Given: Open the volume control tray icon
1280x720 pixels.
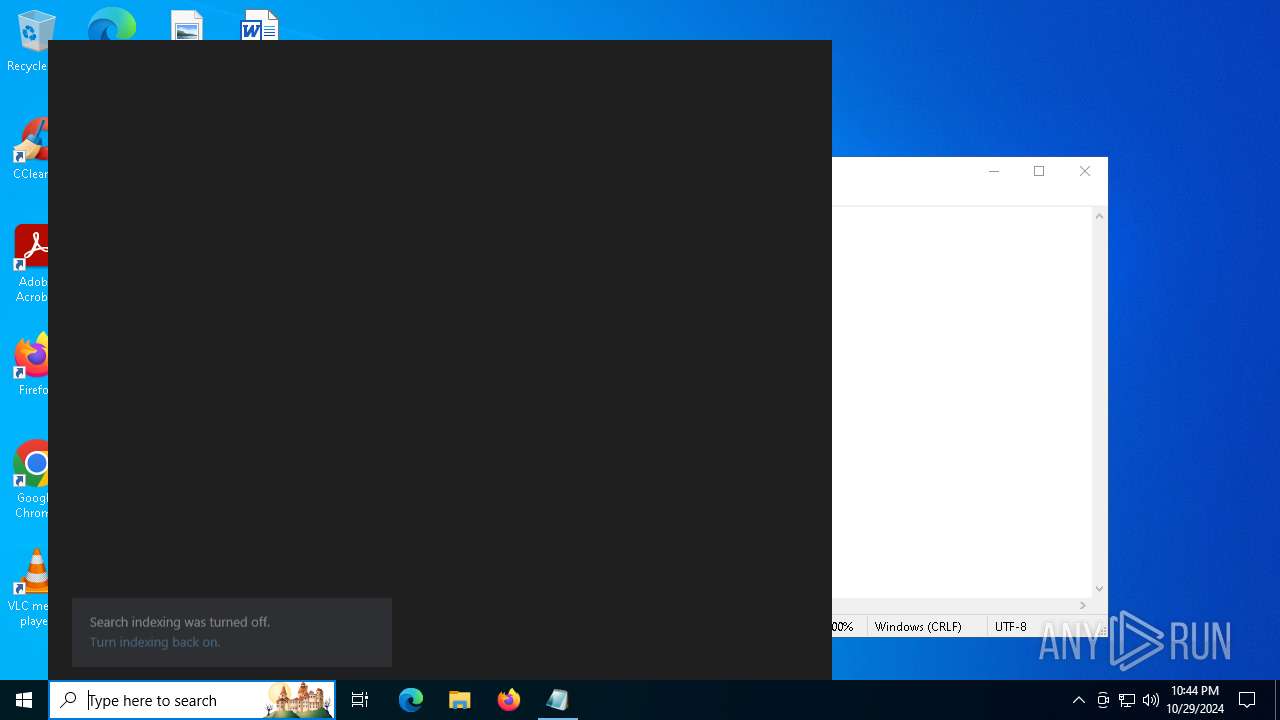Looking at the screenshot, I should (x=1151, y=700).
